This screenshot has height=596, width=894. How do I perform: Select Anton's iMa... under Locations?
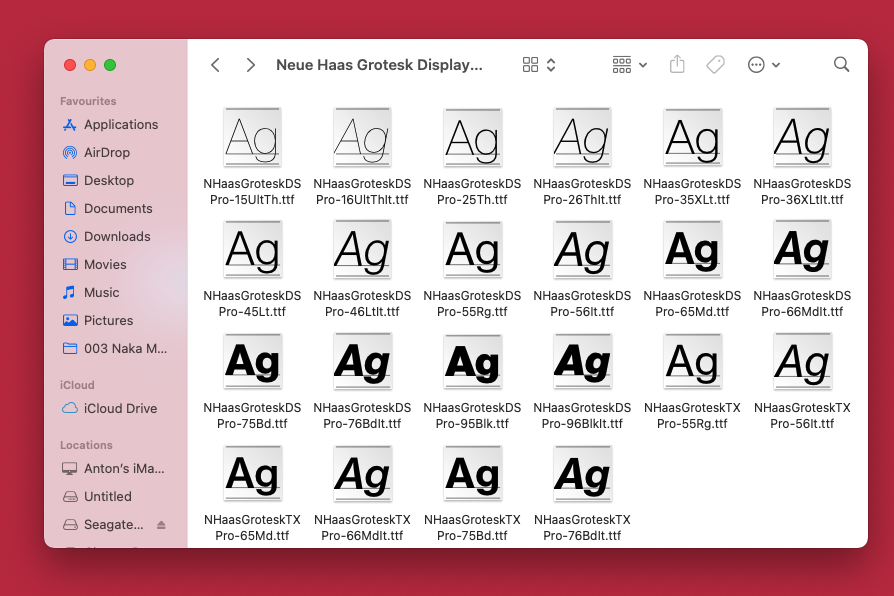(113, 468)
